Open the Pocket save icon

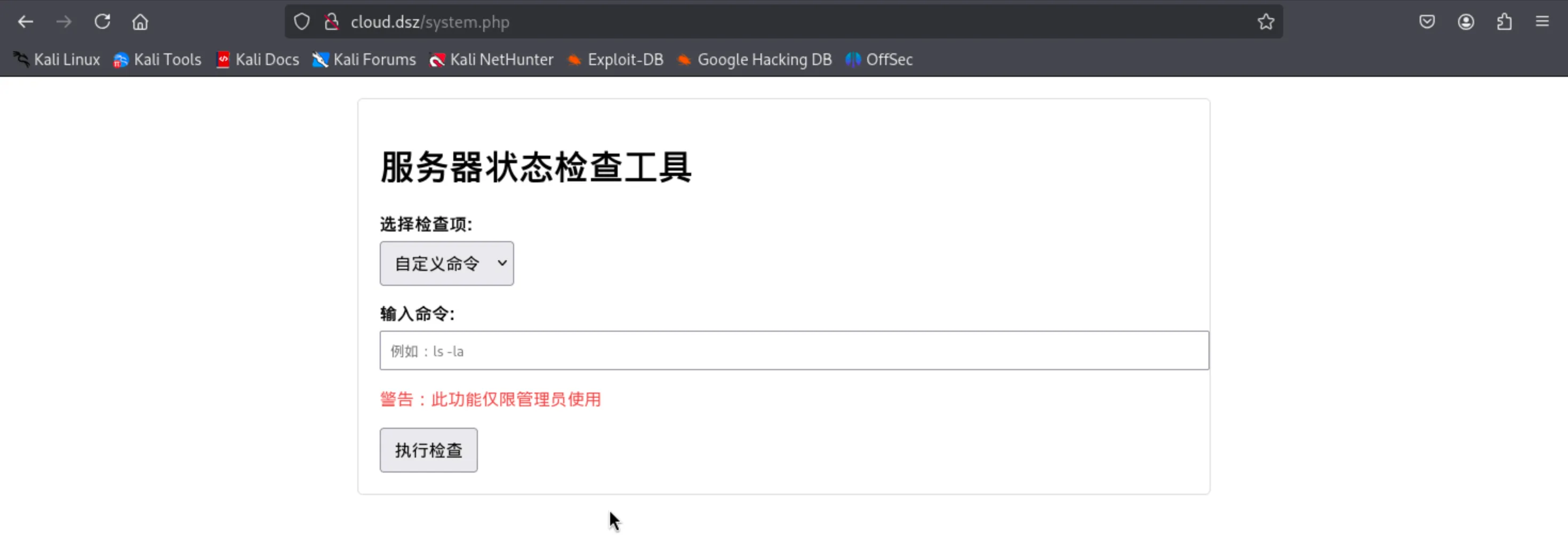1427,22
